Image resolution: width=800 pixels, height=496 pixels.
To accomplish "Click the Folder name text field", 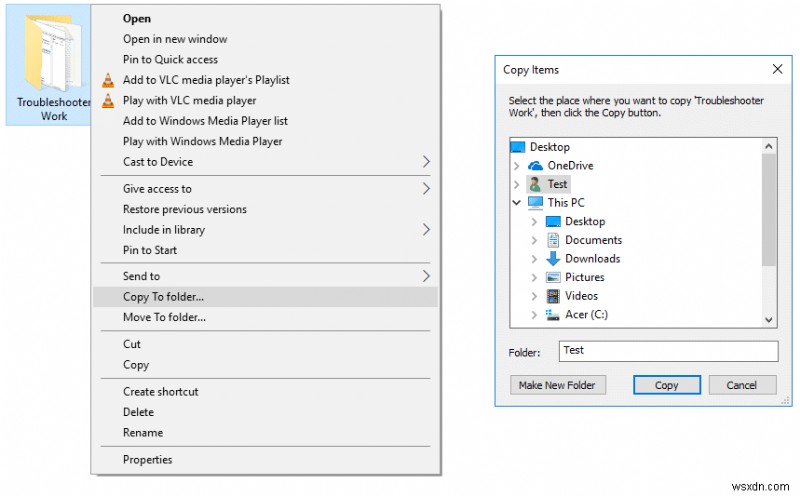I will tap(667, 351).
